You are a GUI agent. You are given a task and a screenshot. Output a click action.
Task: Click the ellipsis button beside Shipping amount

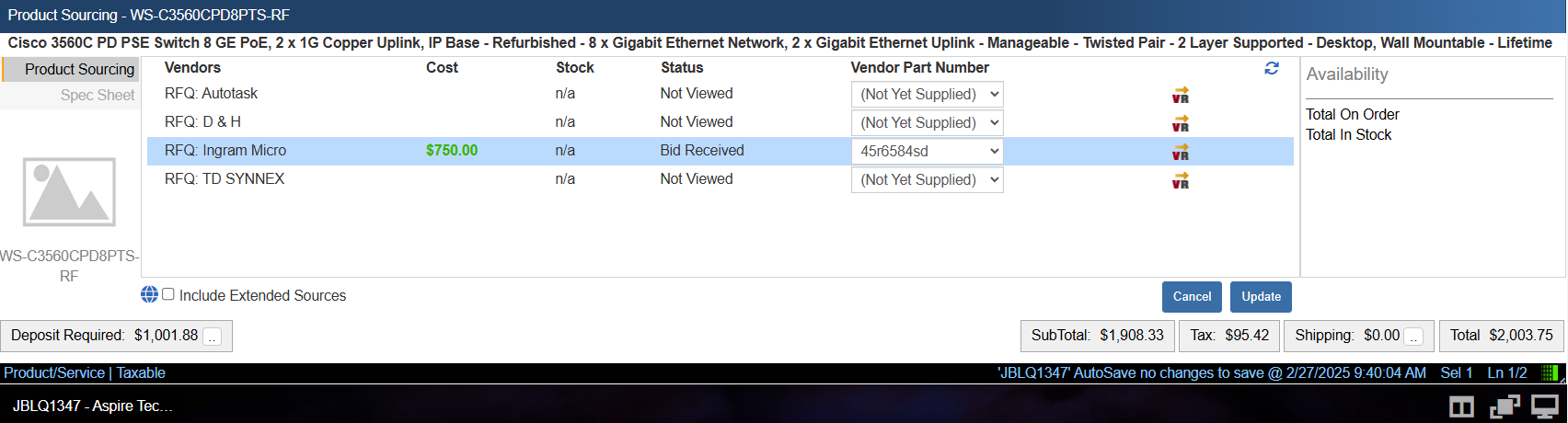click(x=1414, y=337)
